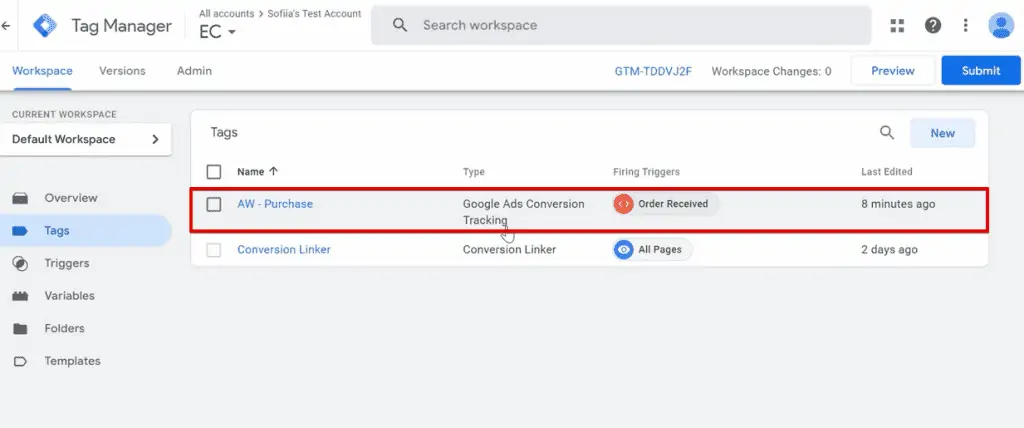Click the All accounts breadcrumb link
1024x428 pixels.
coord(227,13)
